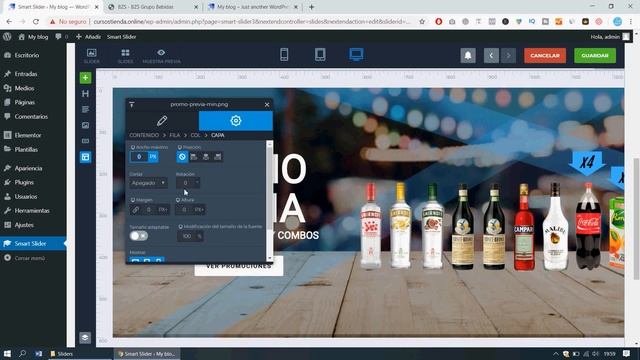Add an image layer

pyautogui.click(x=85, y=125)
